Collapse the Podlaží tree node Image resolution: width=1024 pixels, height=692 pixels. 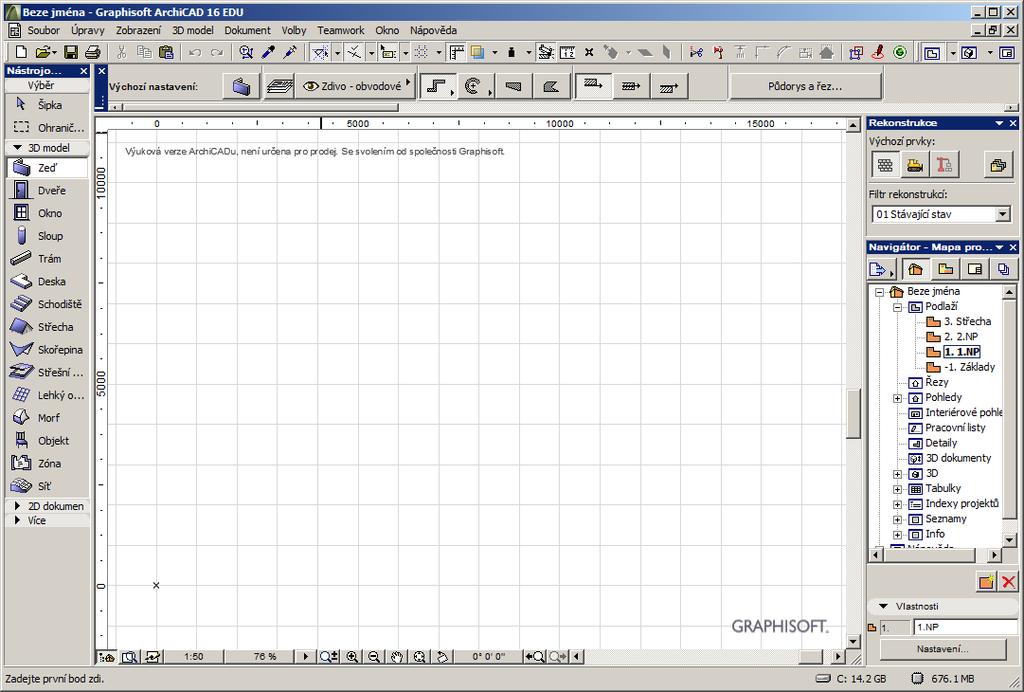tap(897, 307)
